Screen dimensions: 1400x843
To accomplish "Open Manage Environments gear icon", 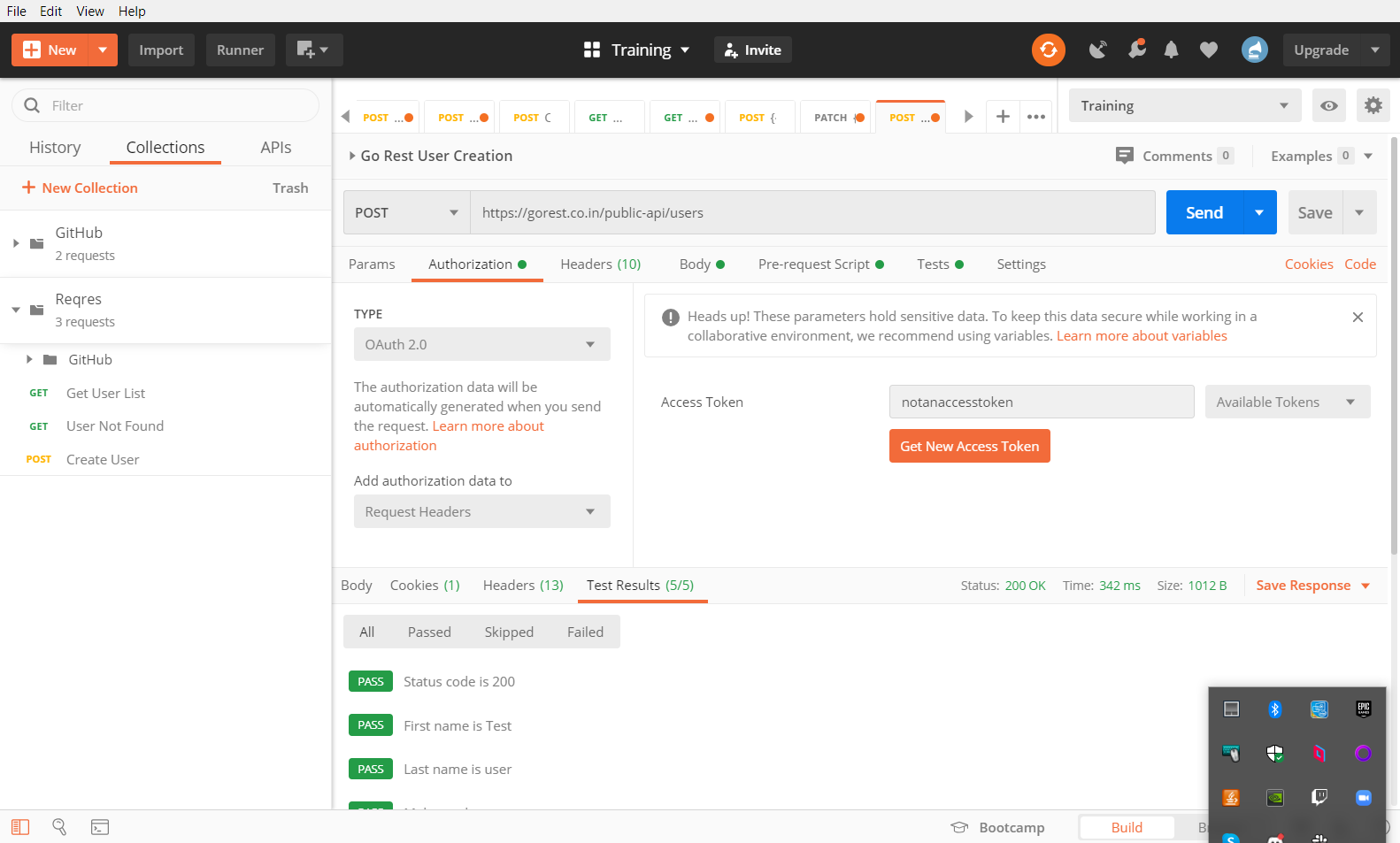I will coord(1373,105).
